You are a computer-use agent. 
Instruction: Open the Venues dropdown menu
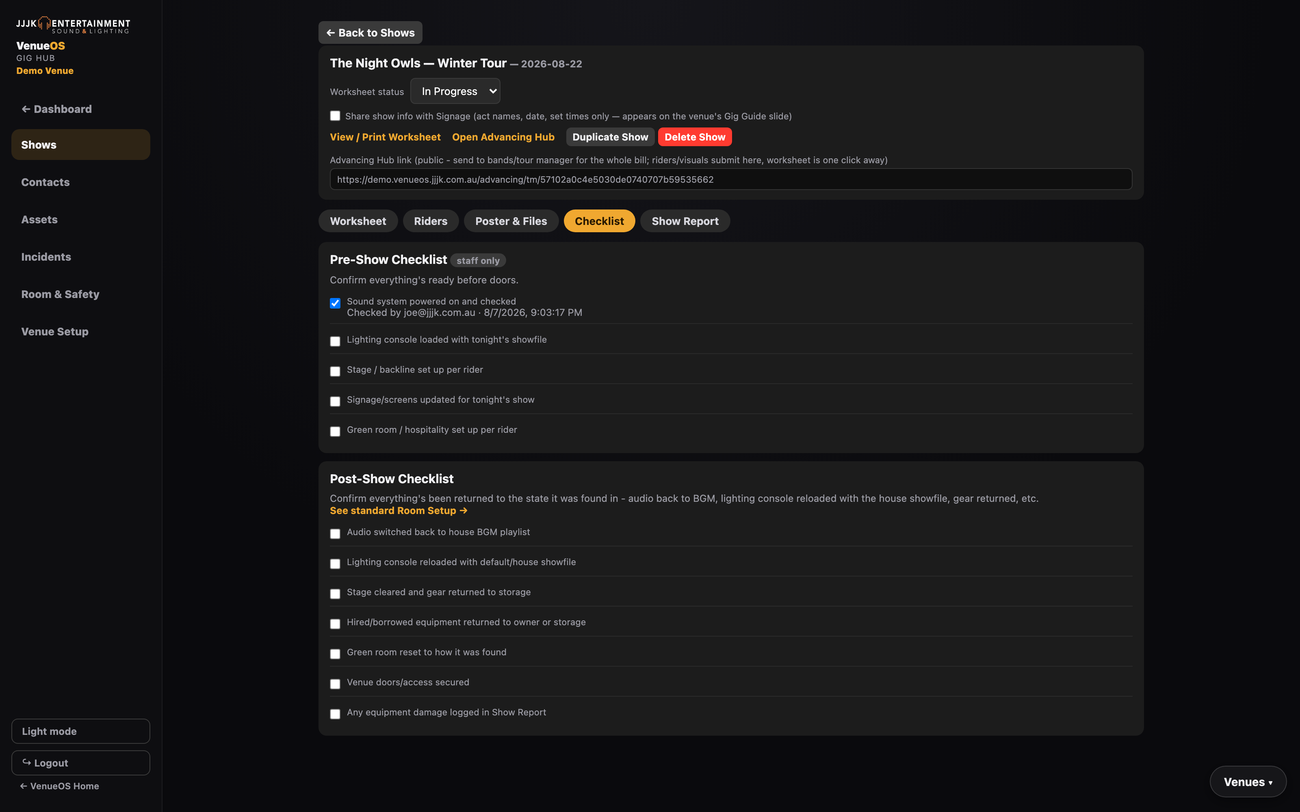[1248, 782]
